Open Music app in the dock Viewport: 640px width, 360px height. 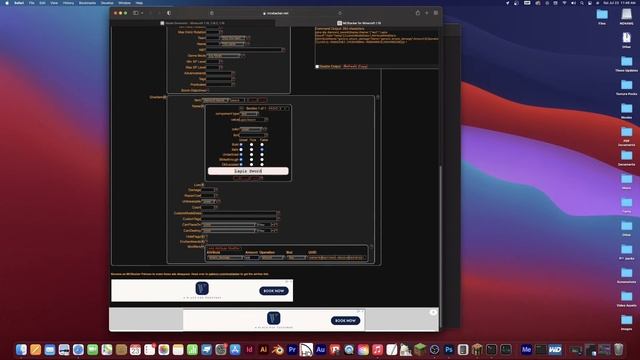(x=378, y=350)
